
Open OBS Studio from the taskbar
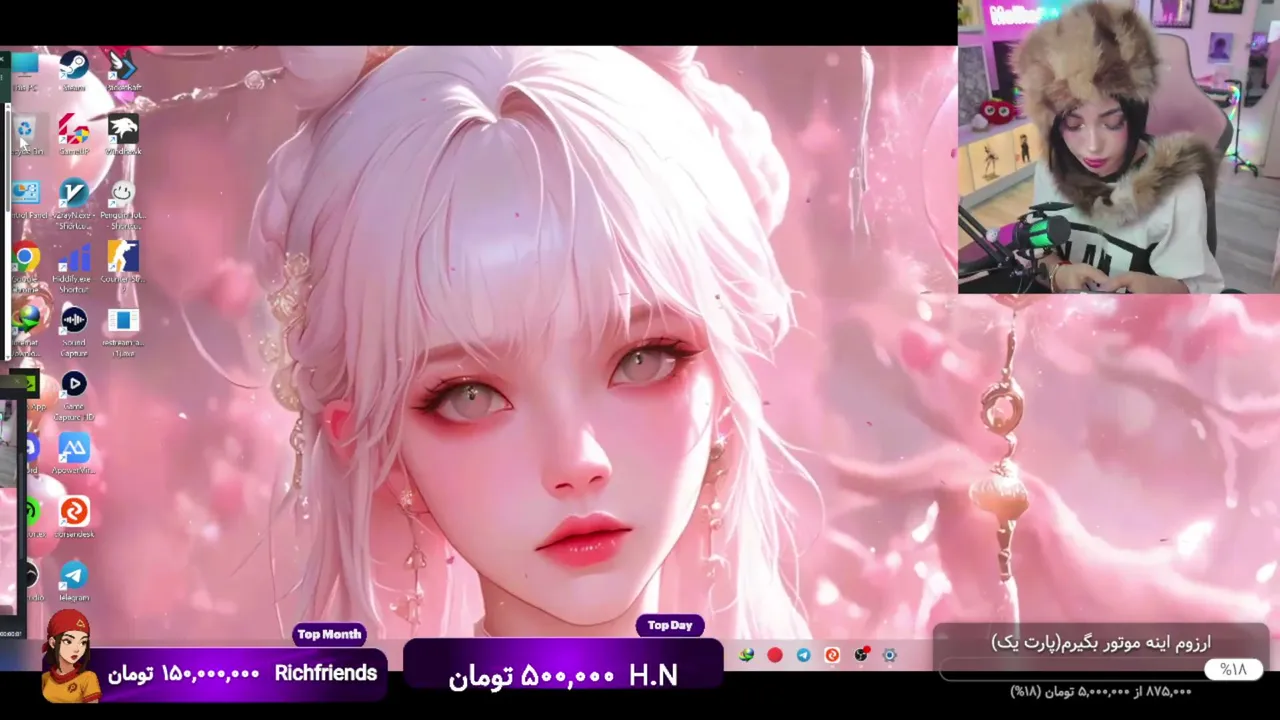(x=861, y=655)
